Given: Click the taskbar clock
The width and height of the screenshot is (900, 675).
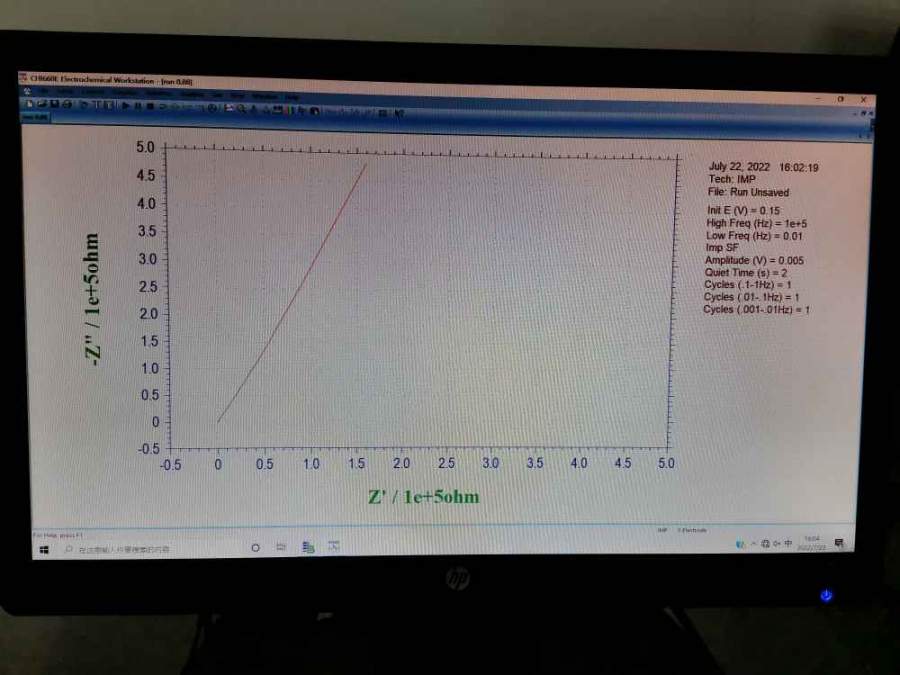Looking at the screenshot, I should [x=812, y=543].
